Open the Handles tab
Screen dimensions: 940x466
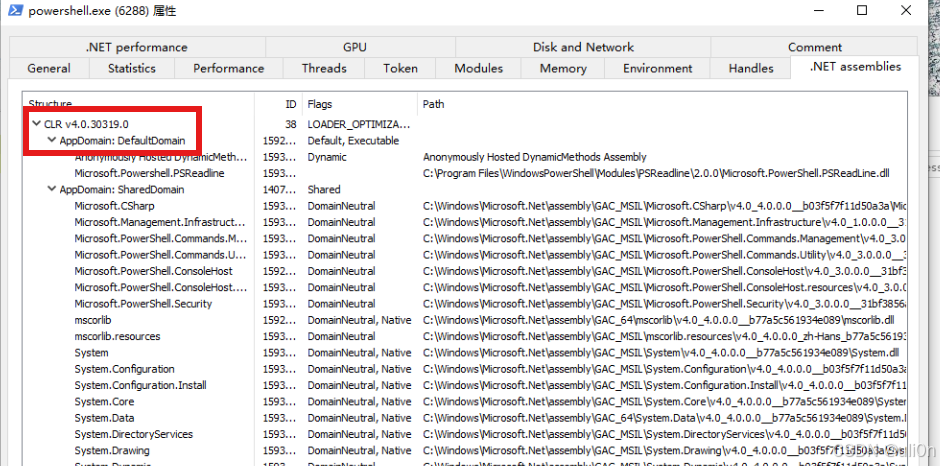click(751, 68)
